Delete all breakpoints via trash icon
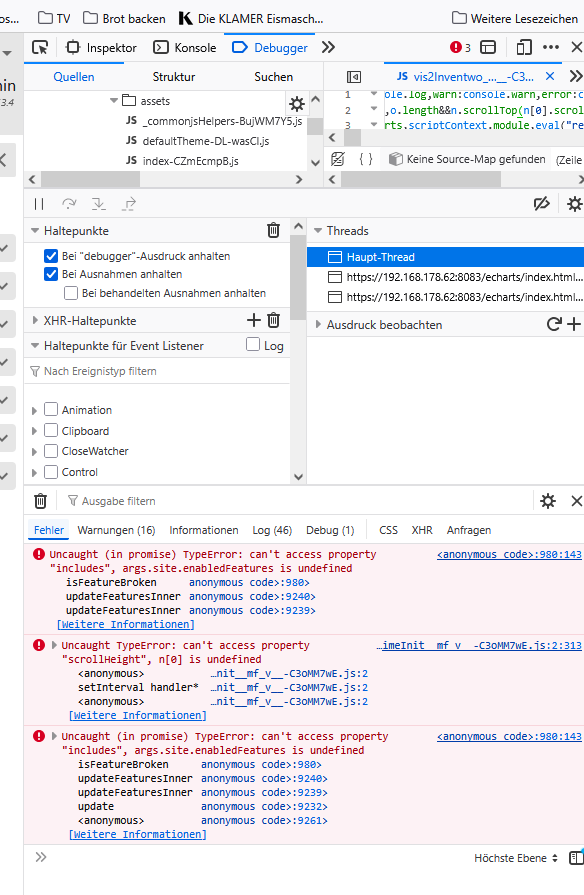The width and height of the screenshot is (584, 895). 273,231
